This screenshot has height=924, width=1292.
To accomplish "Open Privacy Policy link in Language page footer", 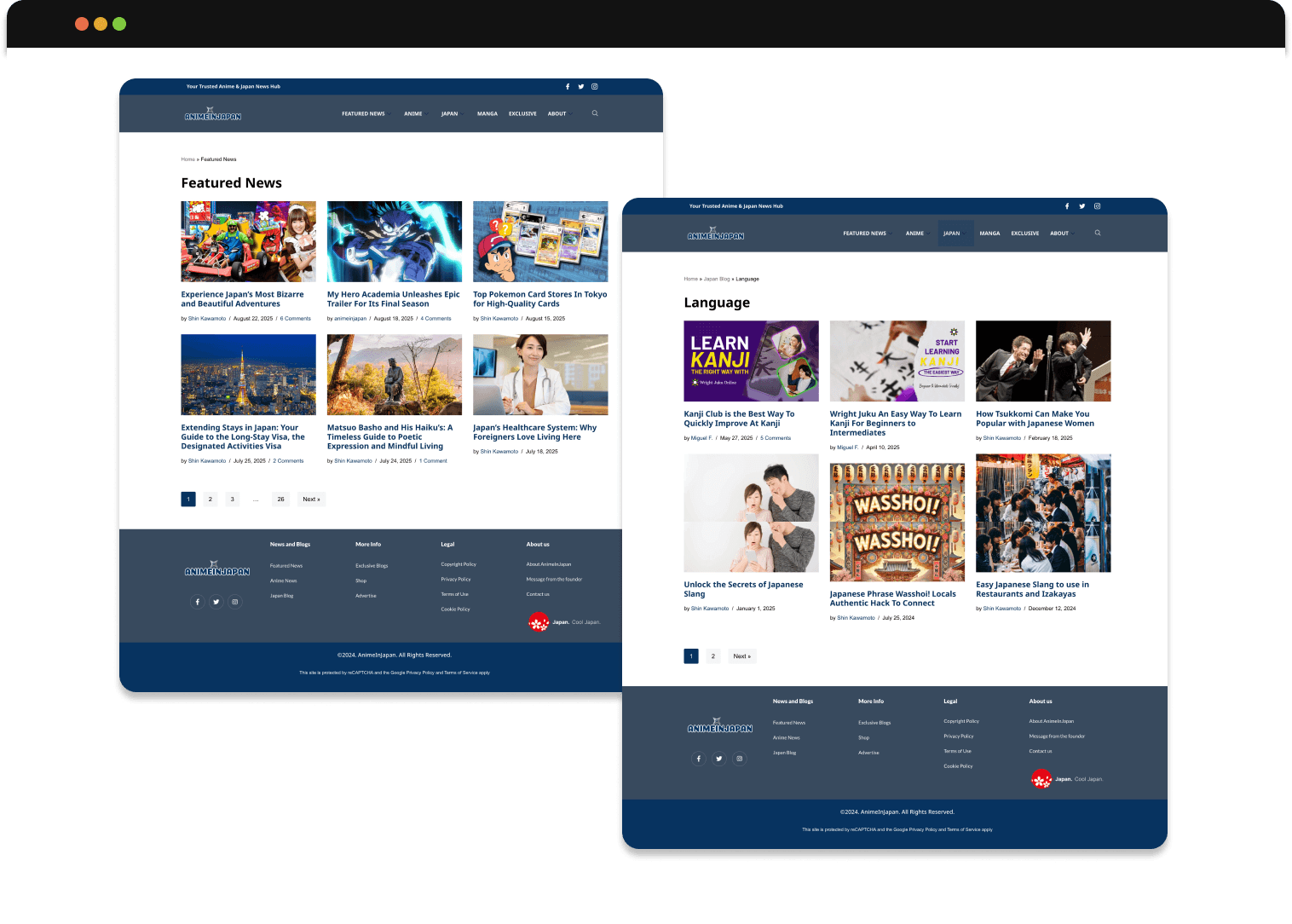I will (x=958, y=736).
